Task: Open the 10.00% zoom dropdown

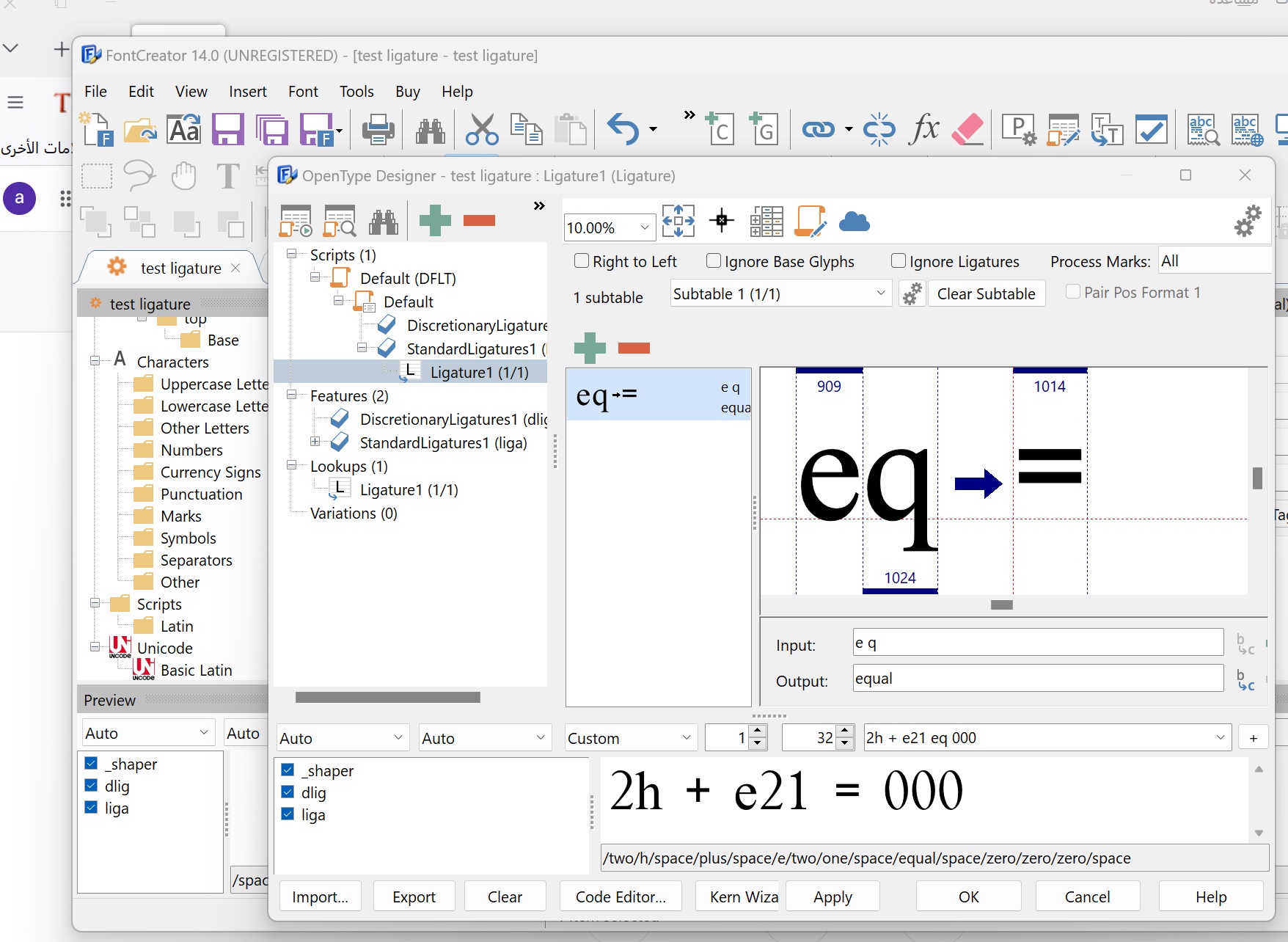Action: [x=644, y=227]
